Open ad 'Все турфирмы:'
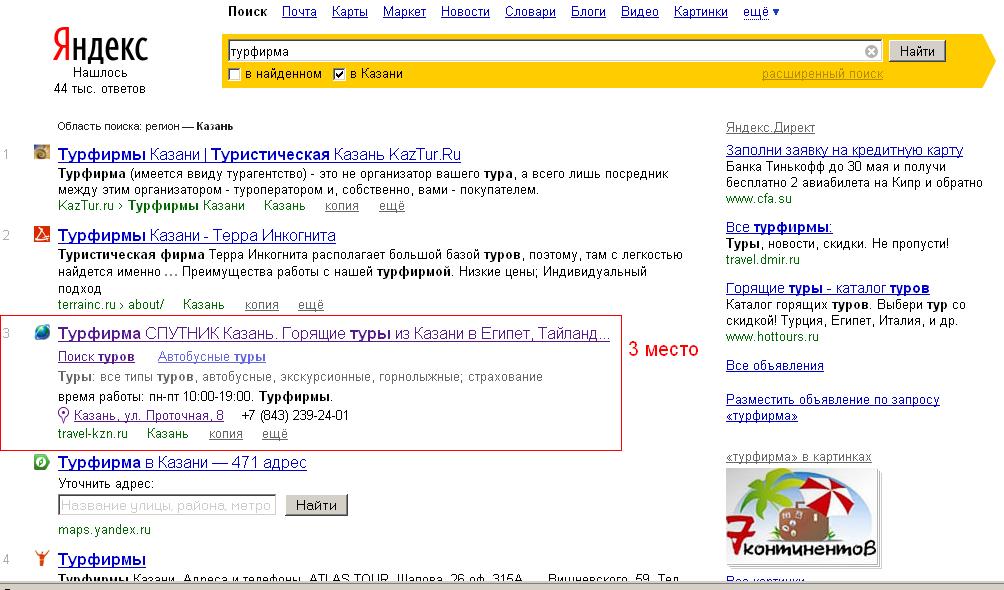 [779, 227]
